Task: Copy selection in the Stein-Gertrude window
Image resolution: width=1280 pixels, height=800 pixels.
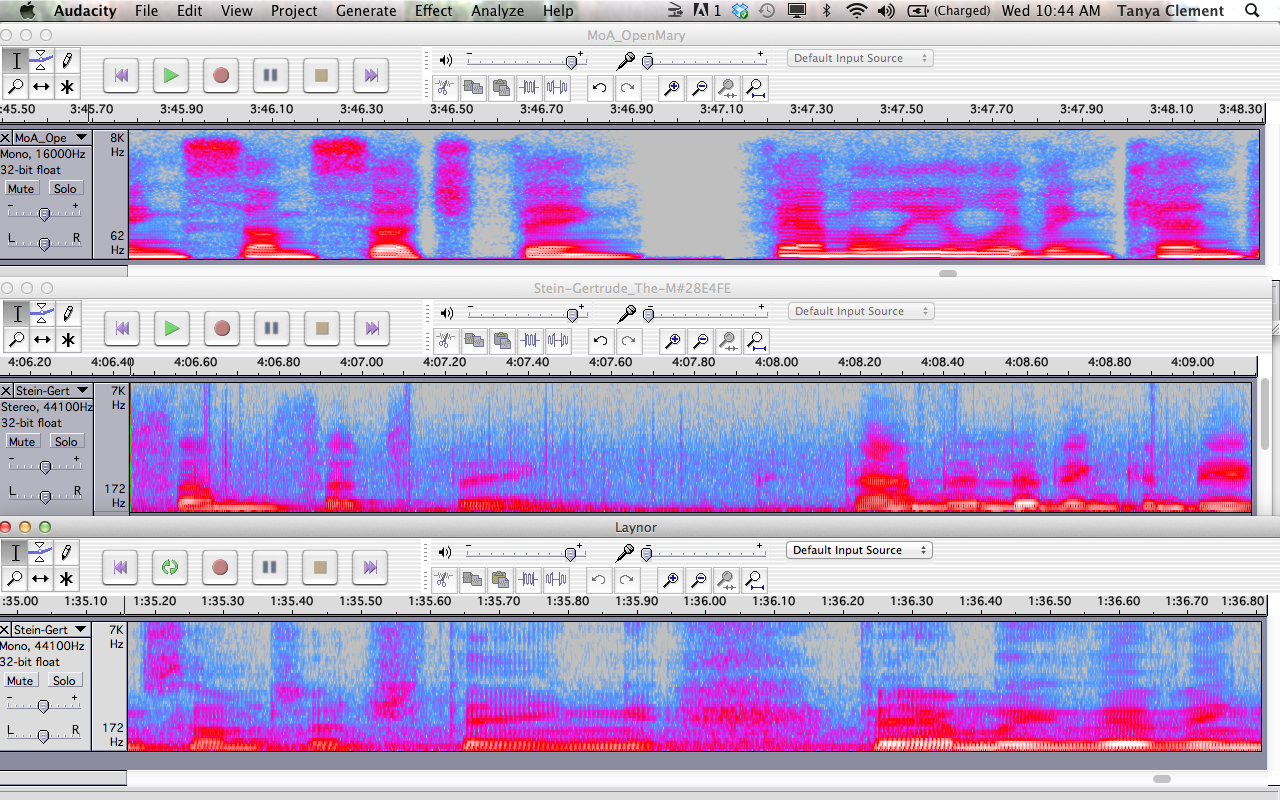Action: point(474,341)
